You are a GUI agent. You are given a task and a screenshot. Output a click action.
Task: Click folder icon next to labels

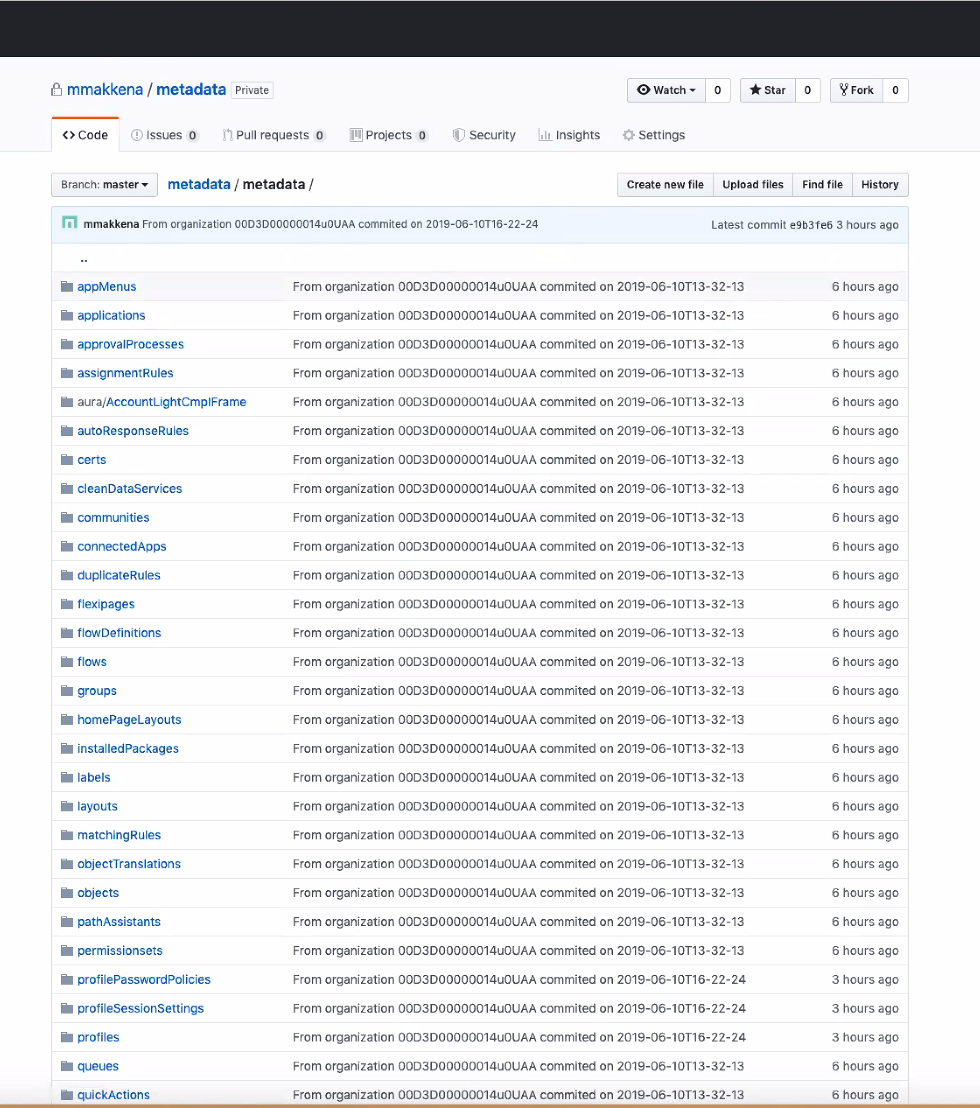[67, 777]
